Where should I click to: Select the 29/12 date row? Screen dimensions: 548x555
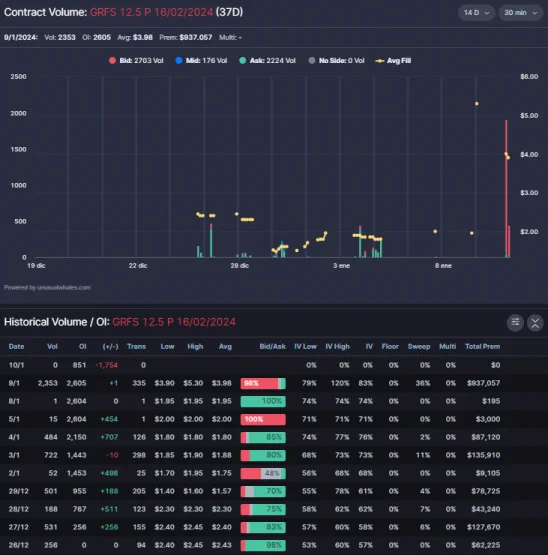point(274,491)
